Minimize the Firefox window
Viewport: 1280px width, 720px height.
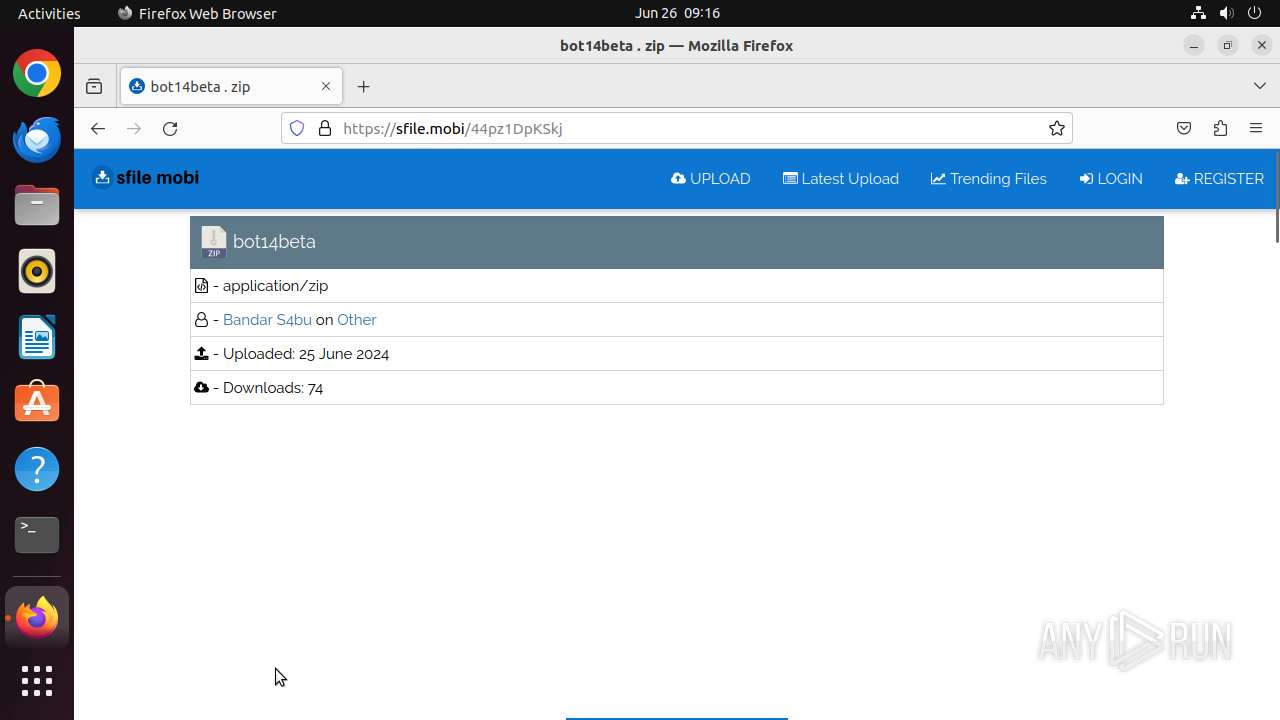point(1193,45)
